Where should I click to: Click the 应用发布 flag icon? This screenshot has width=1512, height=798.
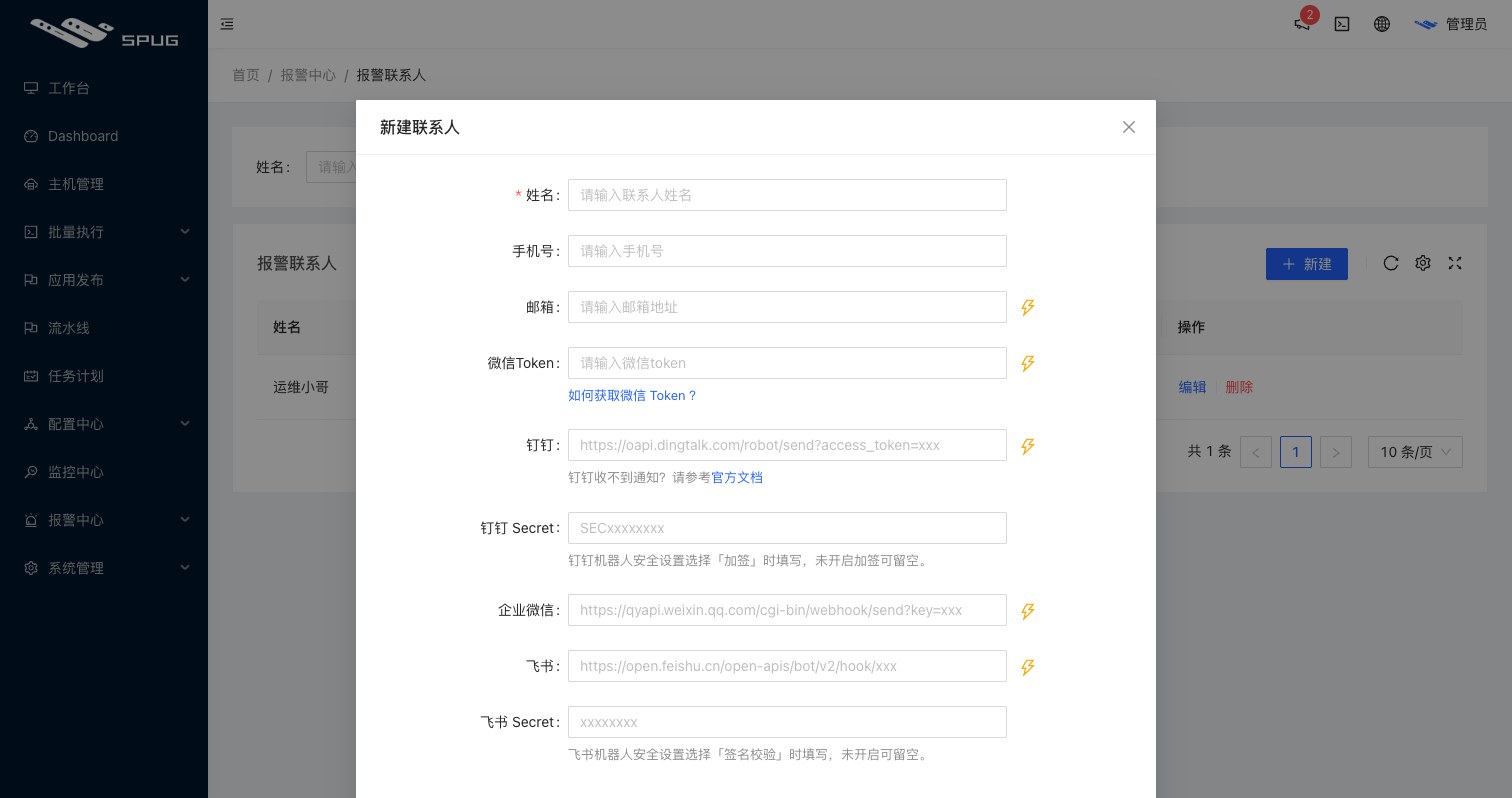pyautogui.click(x=31, y=280)
